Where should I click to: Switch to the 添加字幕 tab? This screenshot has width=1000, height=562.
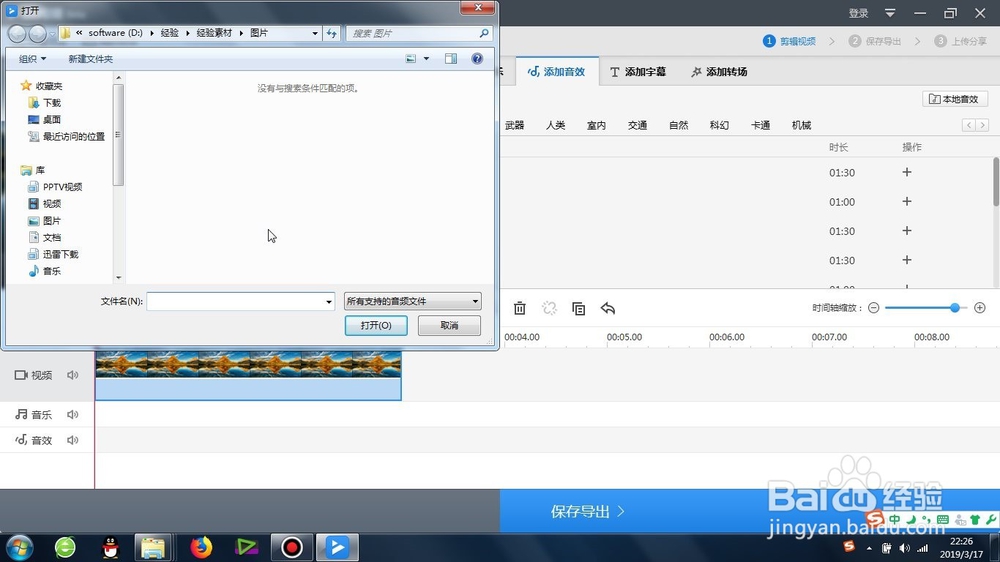pos(638,71)
